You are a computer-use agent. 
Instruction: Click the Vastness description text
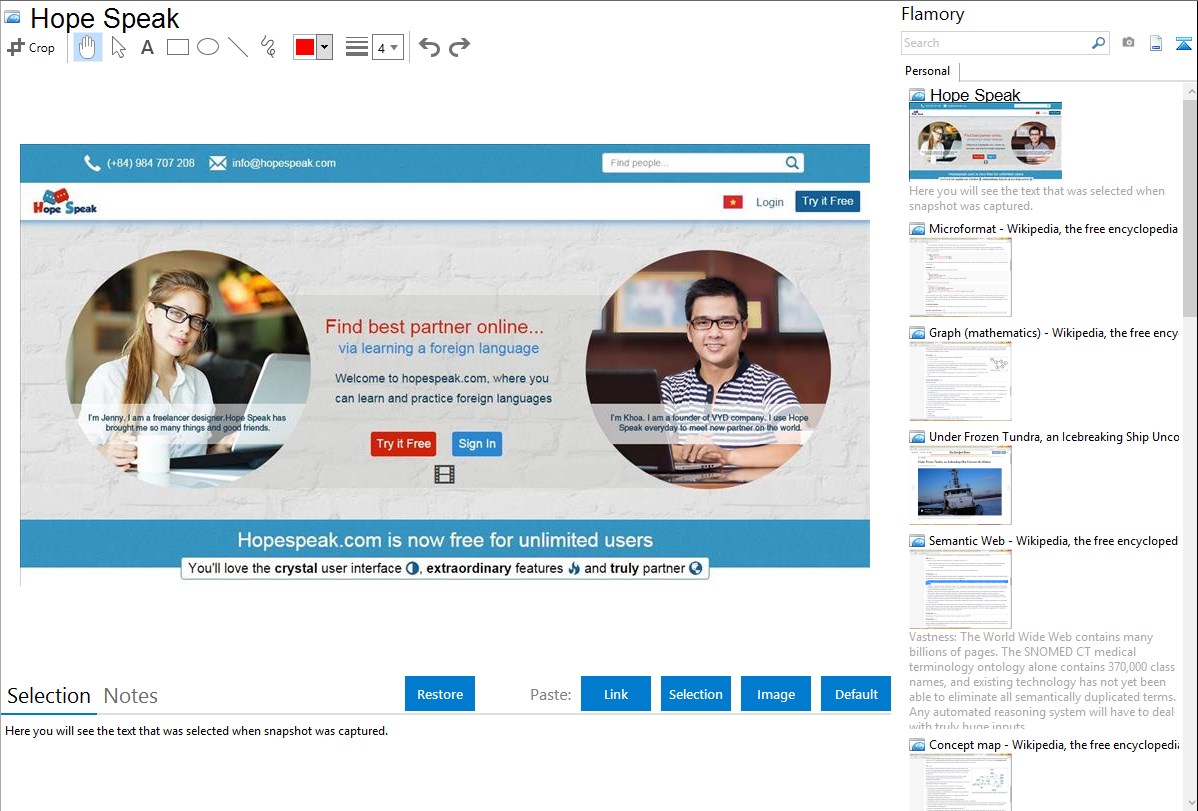[x=1042, y=681]
